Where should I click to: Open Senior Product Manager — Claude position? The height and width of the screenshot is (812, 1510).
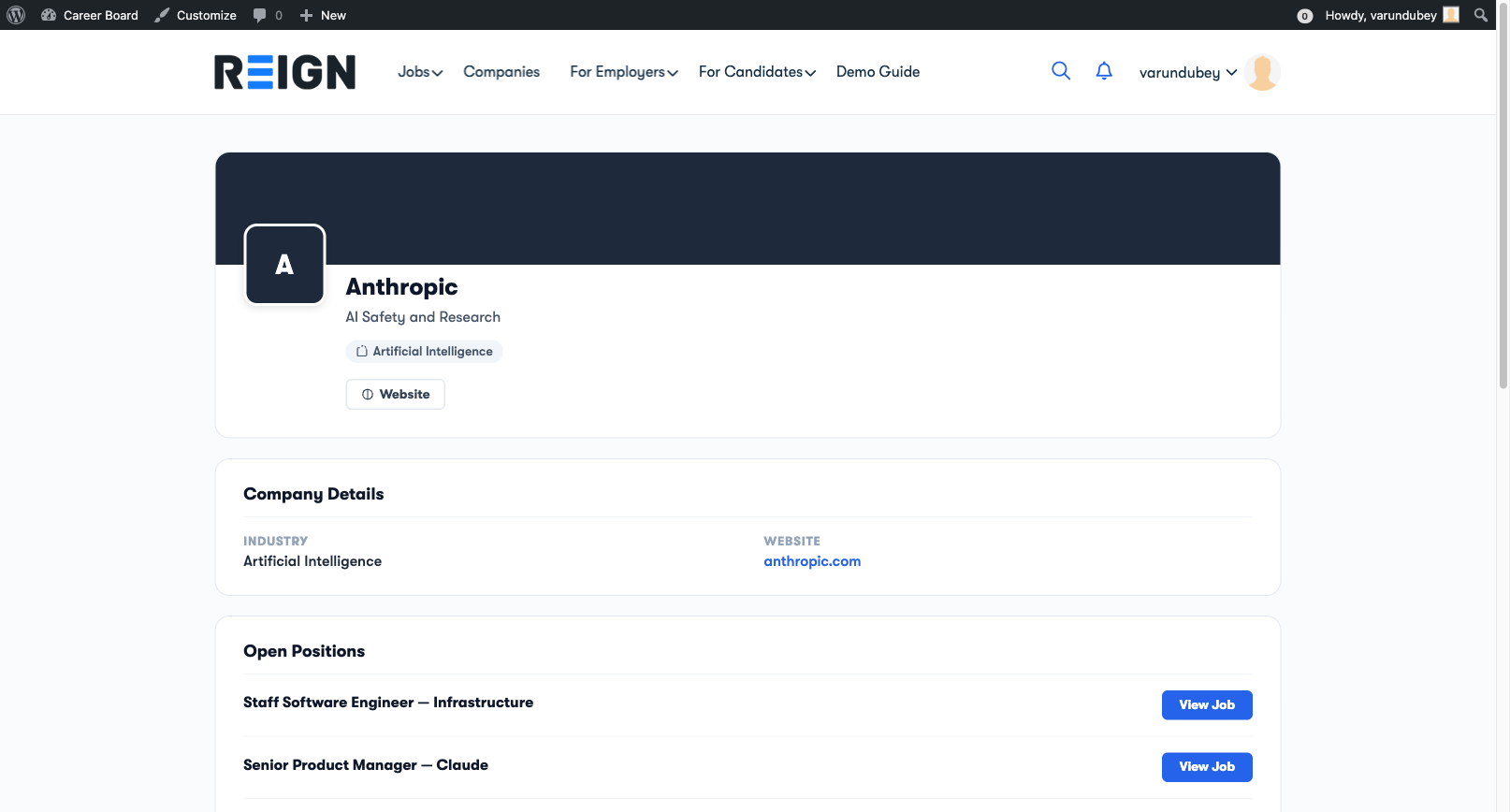click(x=366, y=765)
